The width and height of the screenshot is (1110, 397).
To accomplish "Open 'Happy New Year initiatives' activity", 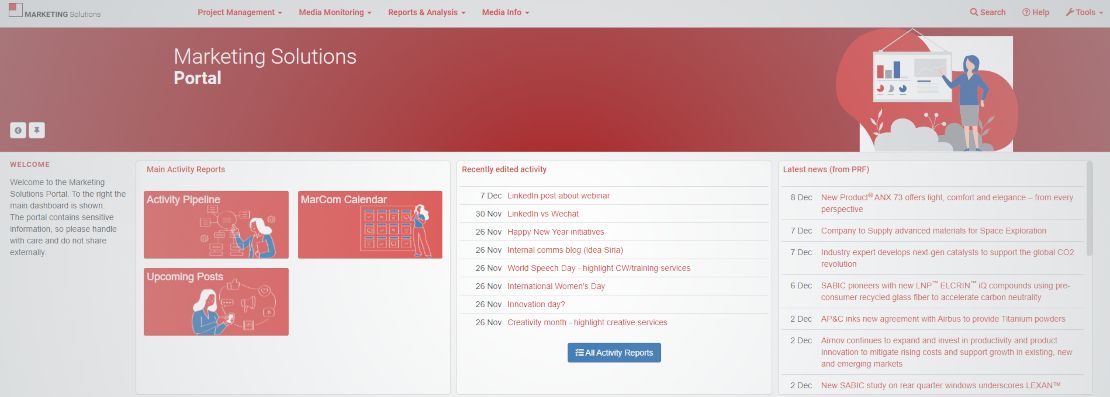I will 556,231.
